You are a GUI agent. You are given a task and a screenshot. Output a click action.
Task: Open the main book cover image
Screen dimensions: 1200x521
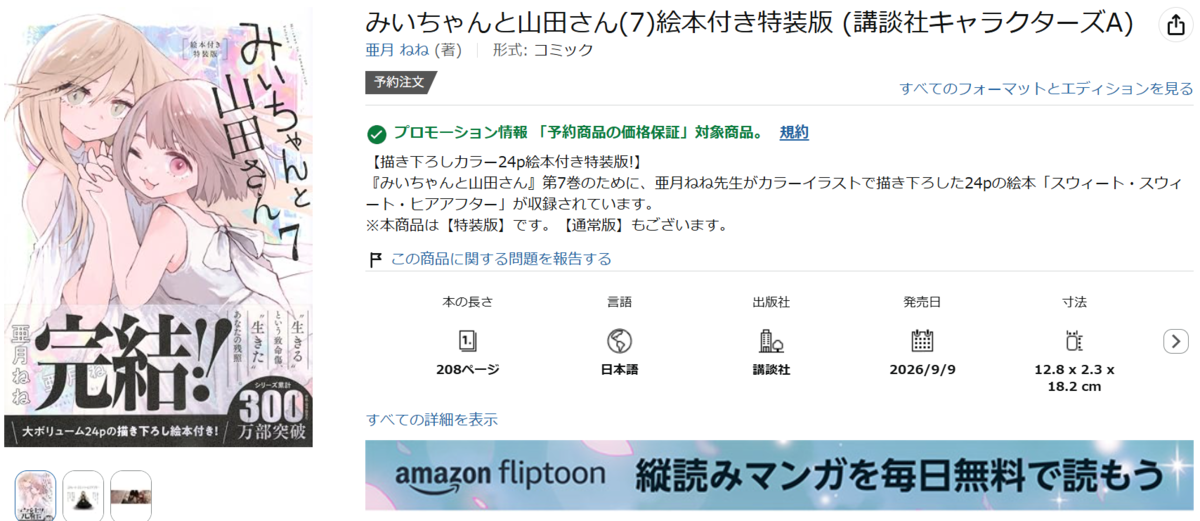pos(158,229)
